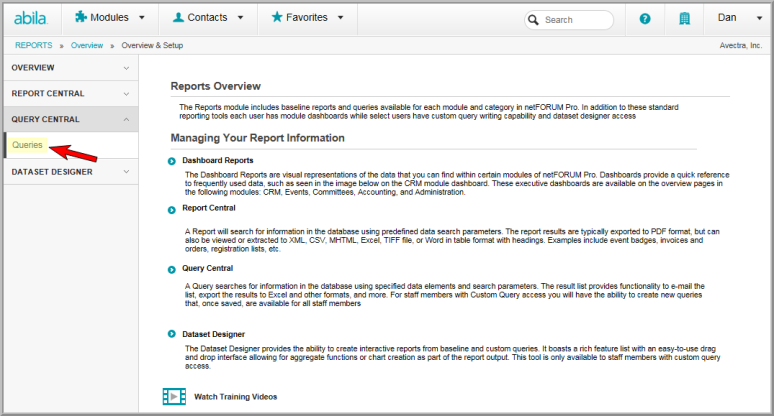The height and width of the screenshot is (416, 774).
Task: Go to Overview breadcrumb link
Action: tap(87, 45)
